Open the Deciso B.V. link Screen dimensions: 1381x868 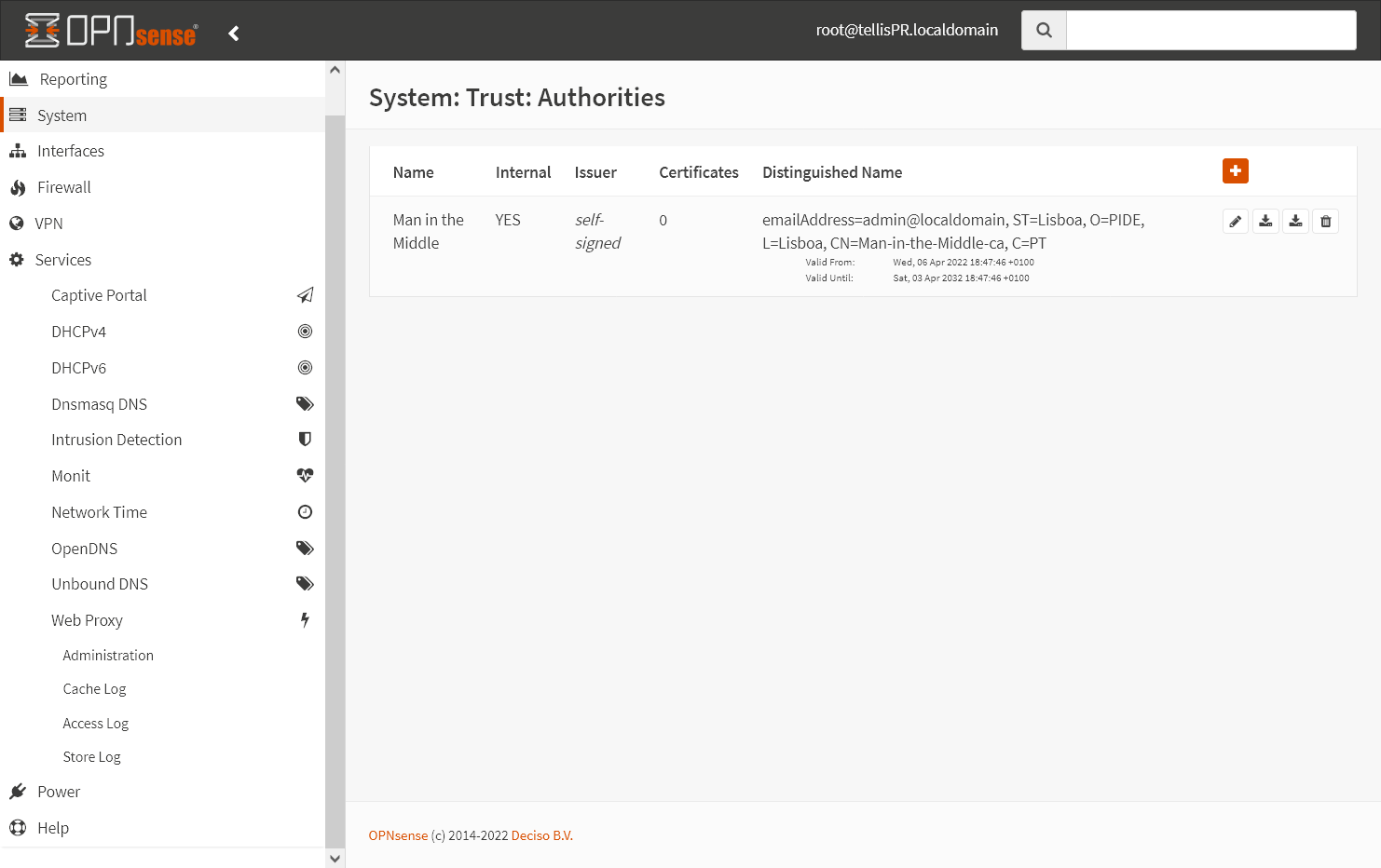(541, 835)
